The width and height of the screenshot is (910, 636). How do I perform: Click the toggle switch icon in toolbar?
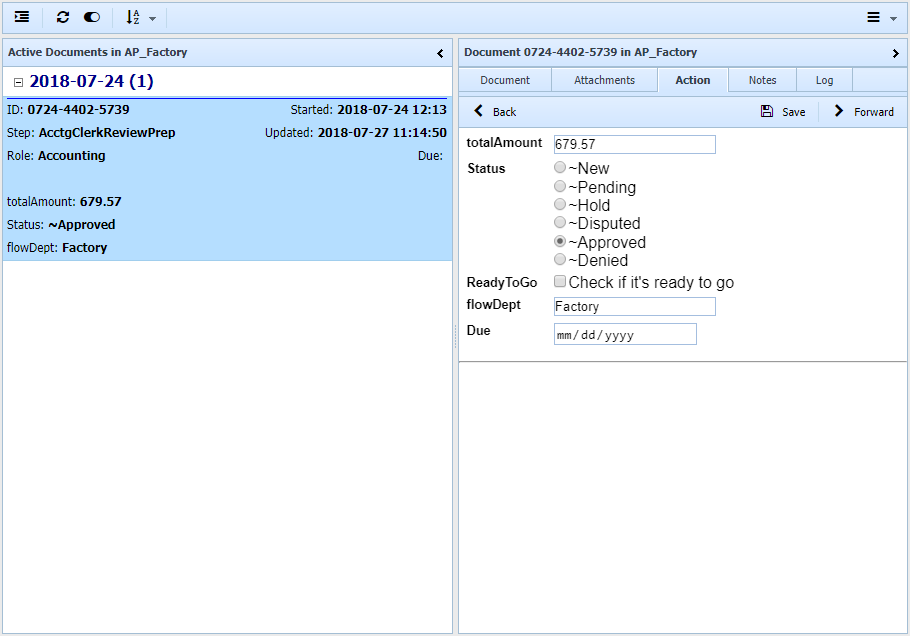pos(92,17)
